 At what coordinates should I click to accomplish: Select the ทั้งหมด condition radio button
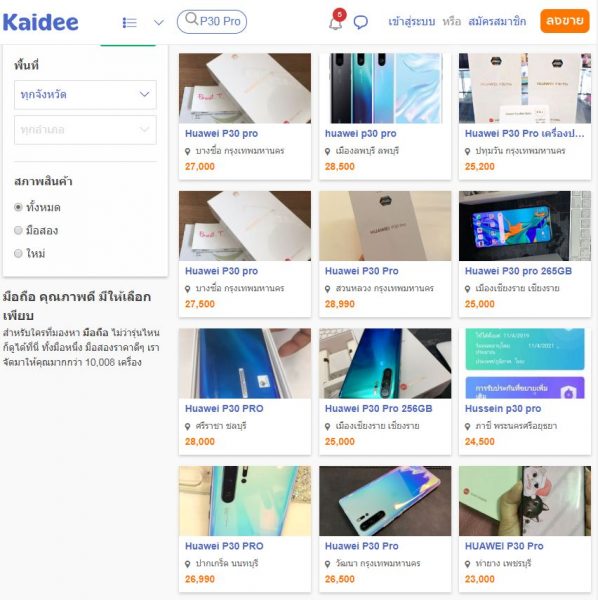click(x=18, y=207)
